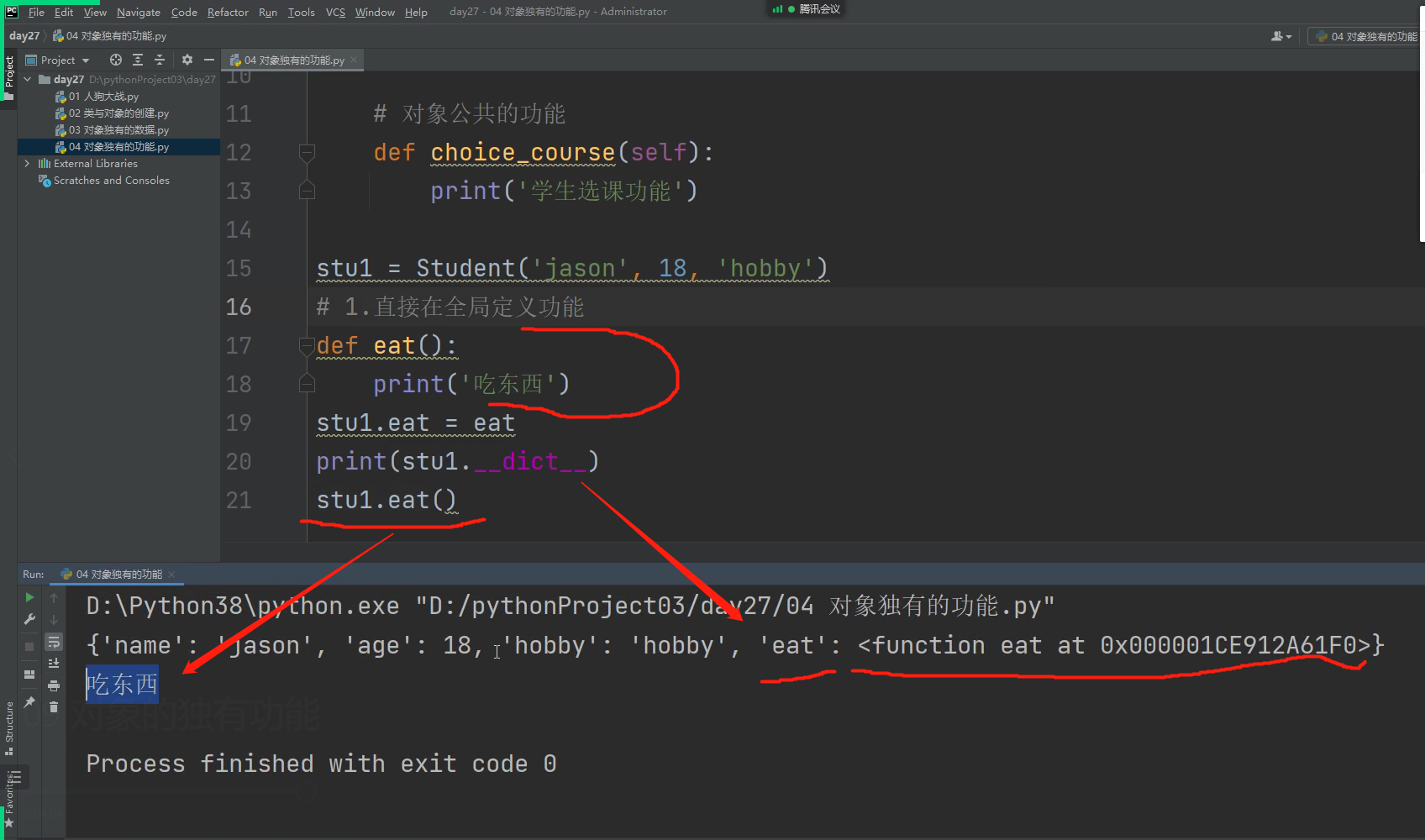The image size is (1425, 840).
Task: Click the Stop process square button
Action: (x=29, y=647)
